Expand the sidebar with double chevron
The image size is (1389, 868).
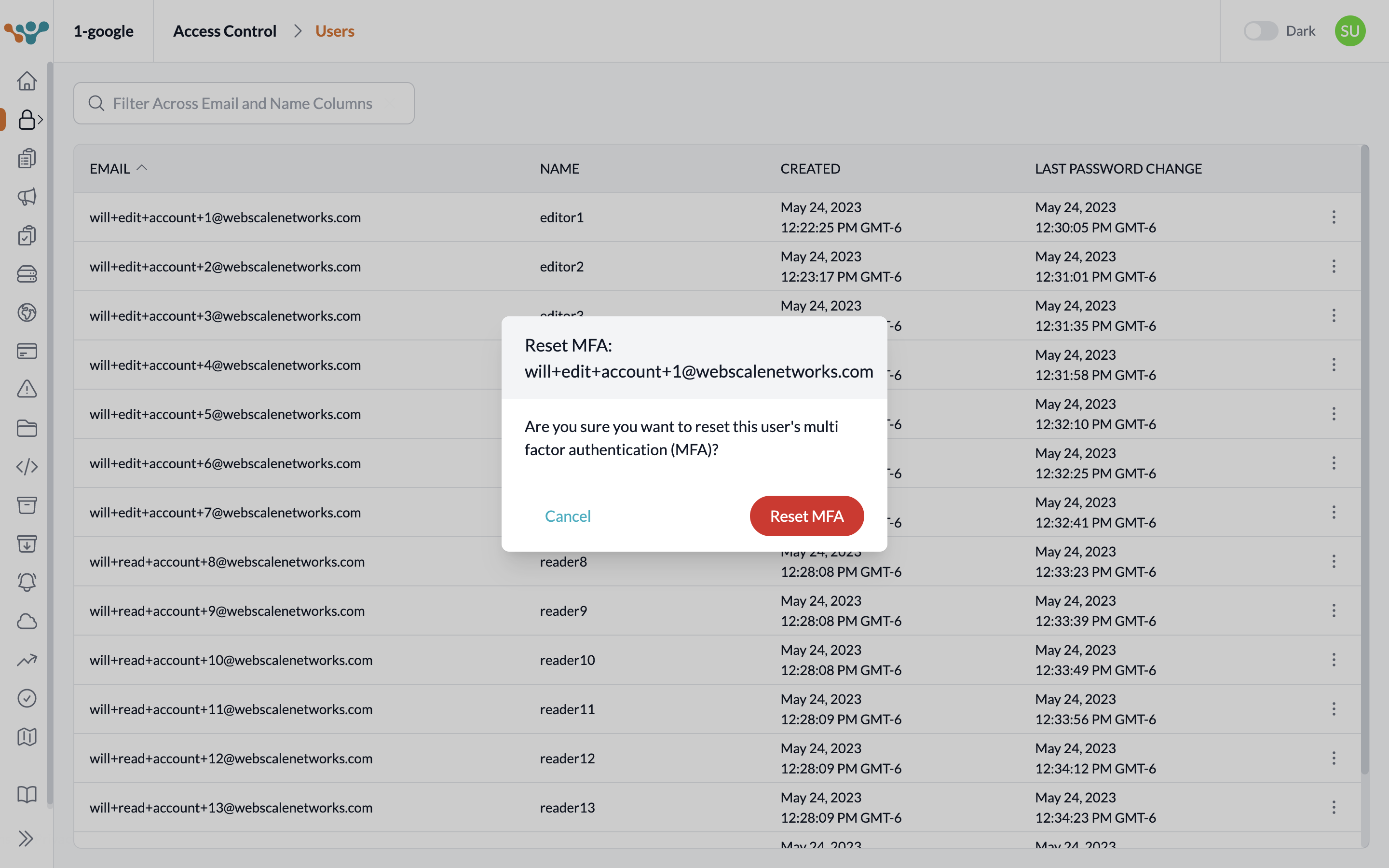(x=26, y=838)
